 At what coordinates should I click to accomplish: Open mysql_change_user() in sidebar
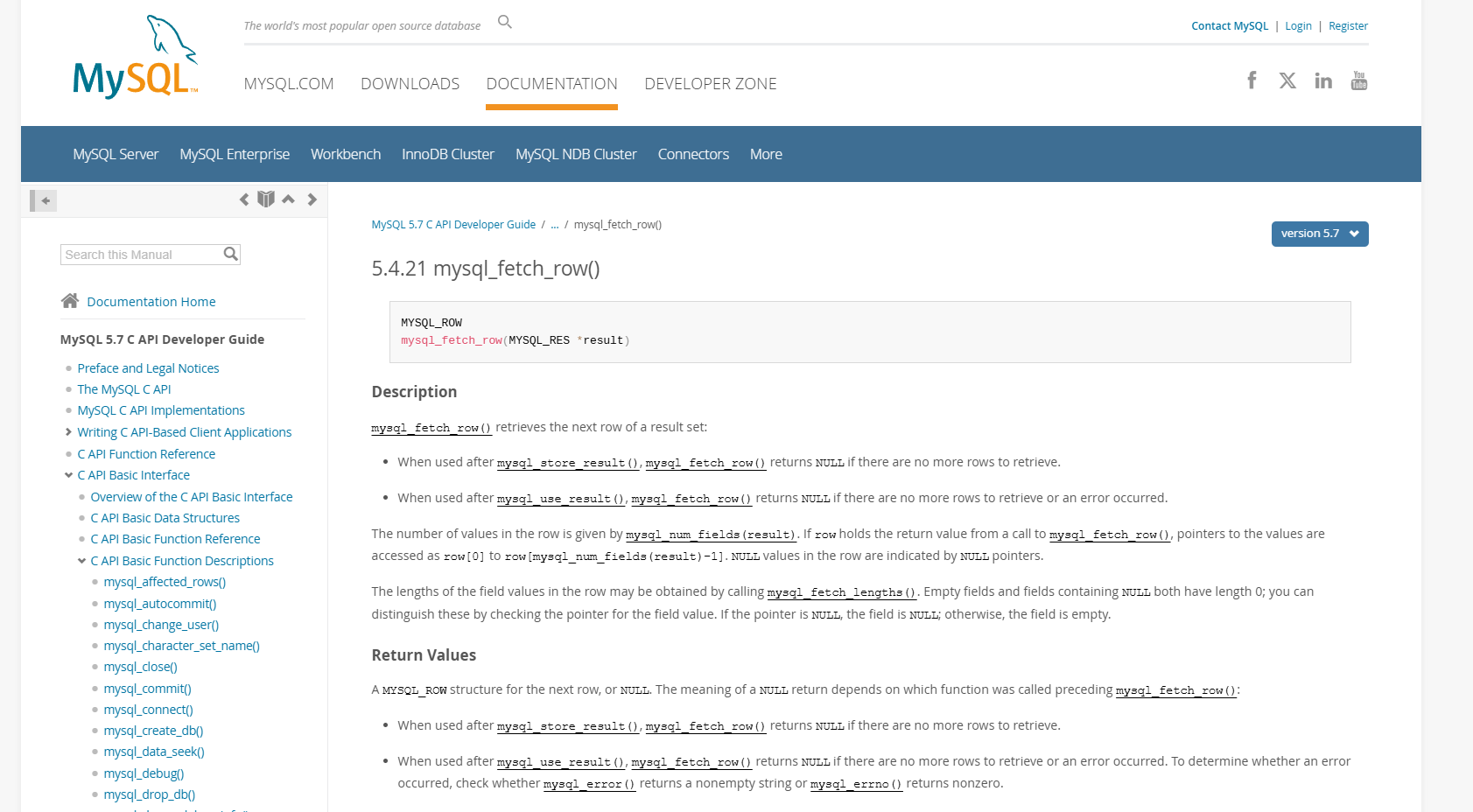[x=161, y=625]
